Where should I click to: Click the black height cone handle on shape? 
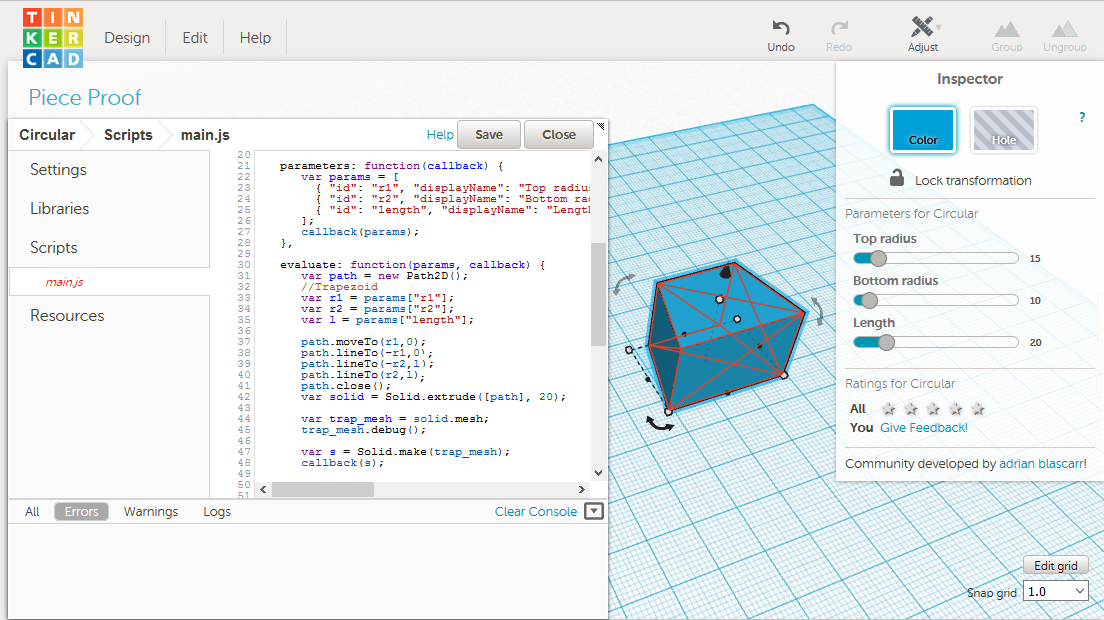click(725, 272)
